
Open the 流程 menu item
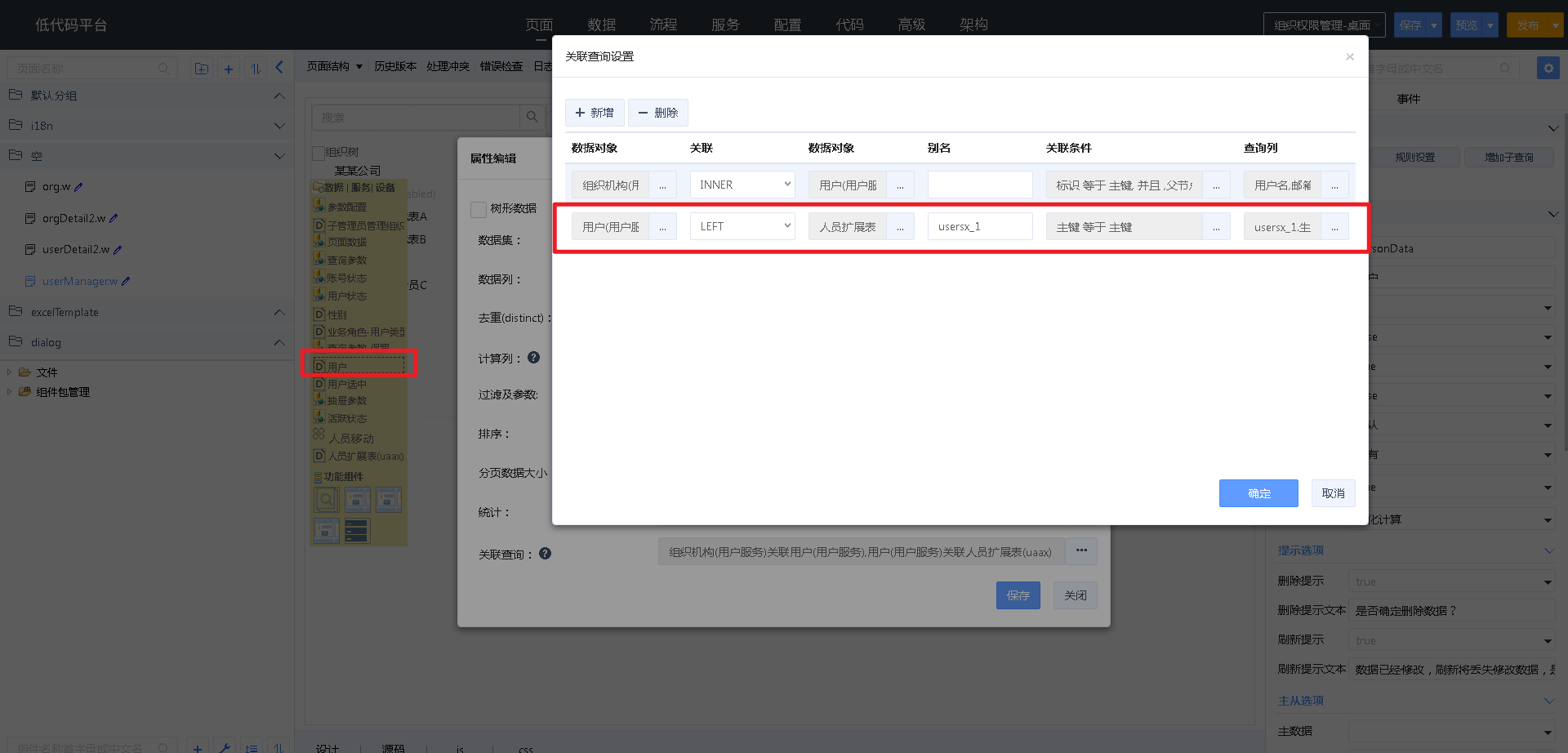click(663, 25)
